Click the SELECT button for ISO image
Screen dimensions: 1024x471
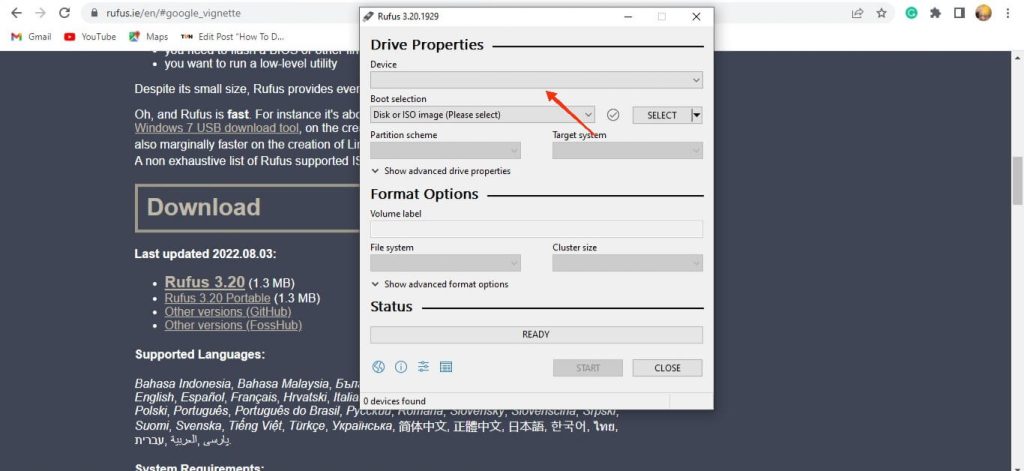[x=662, y=115]
